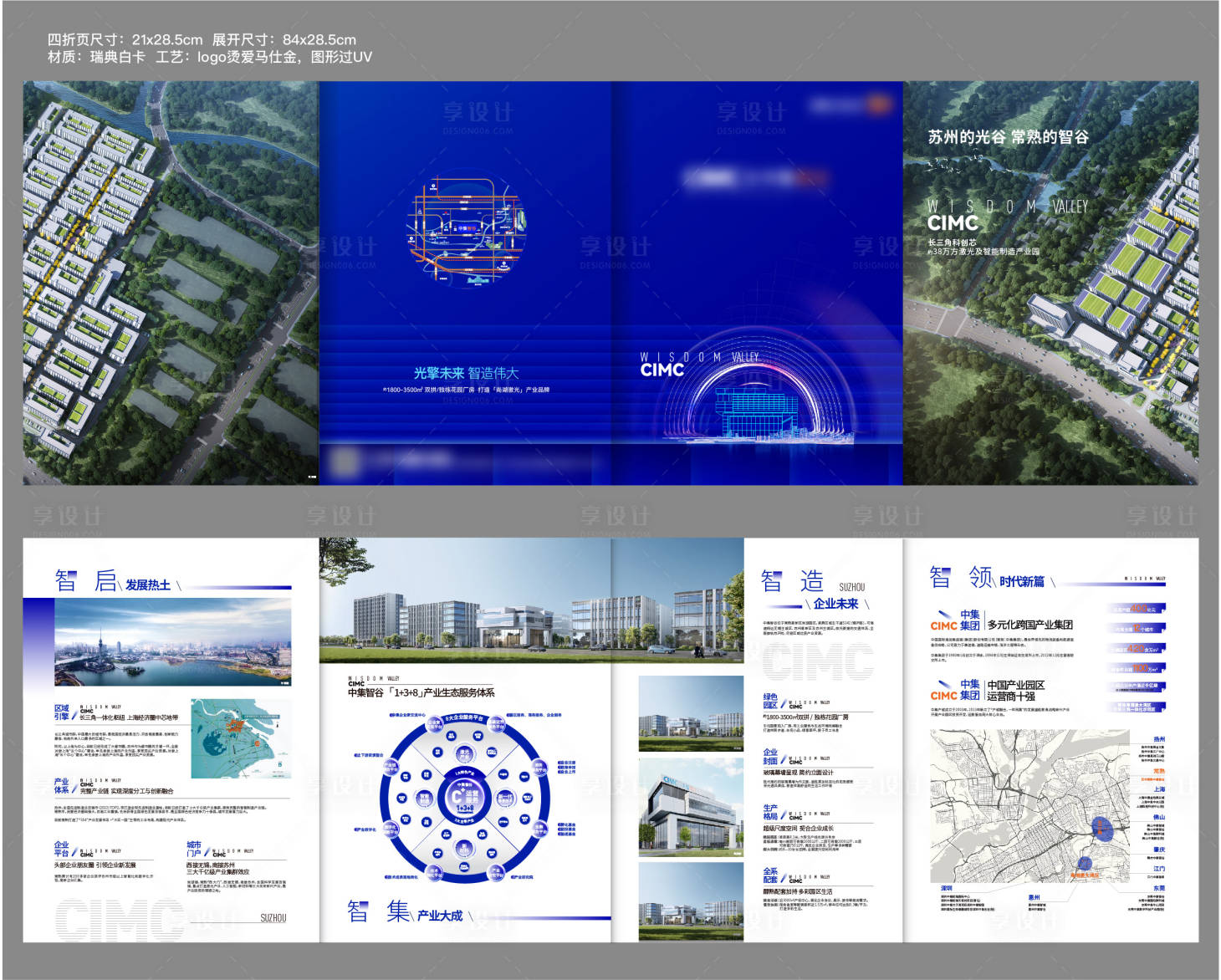Select the middle glass facade building thumbnail
Viewport: 1221px width, 980px height.
click(691, 806)
